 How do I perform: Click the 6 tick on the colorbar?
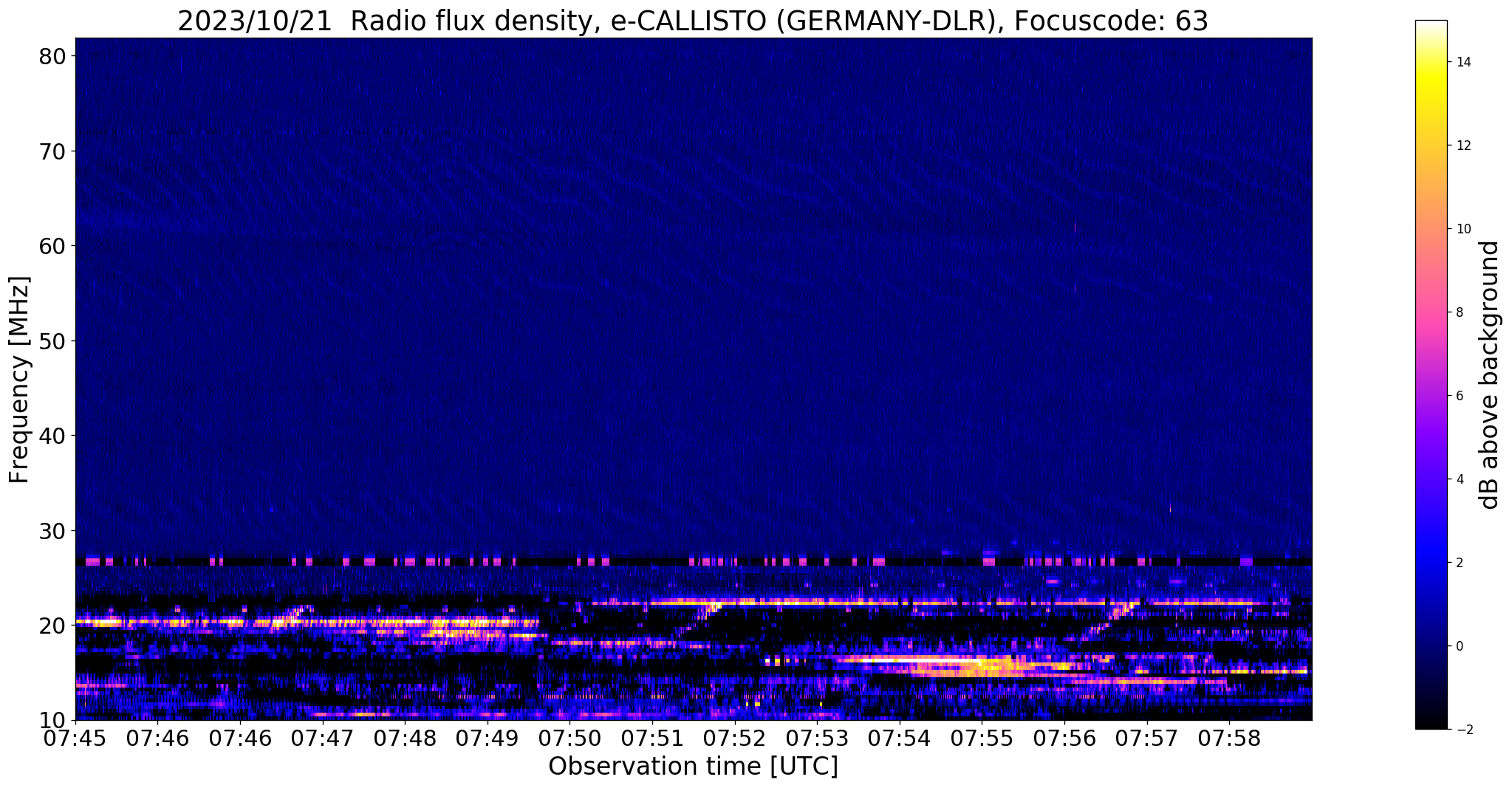tap(1460, 396)
